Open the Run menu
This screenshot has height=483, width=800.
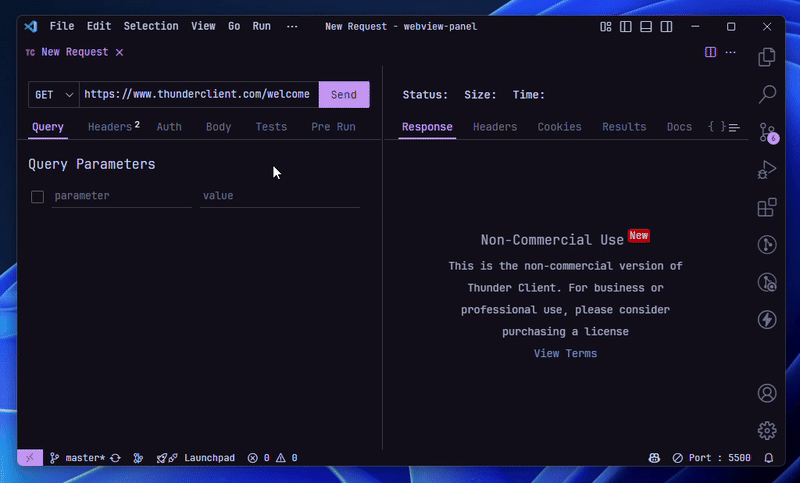[x=262, y=27]
